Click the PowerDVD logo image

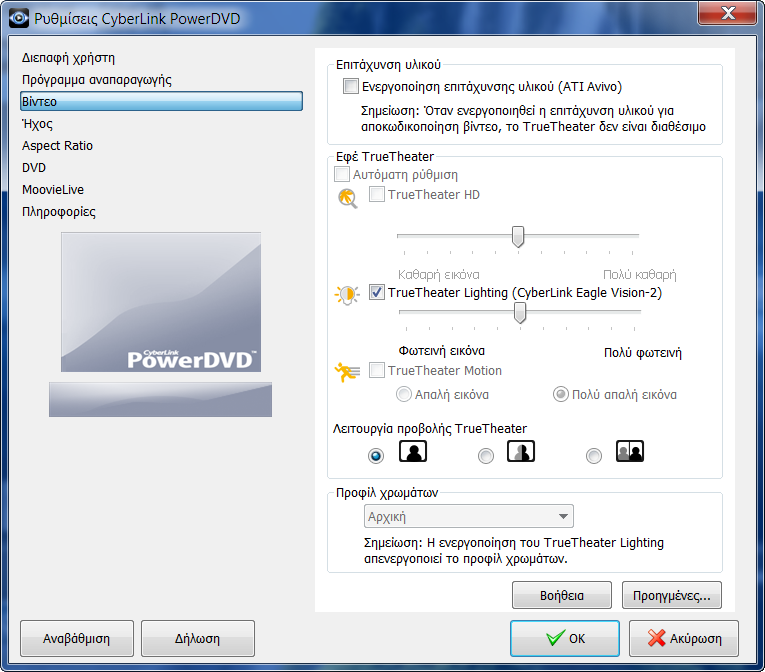tap(161, 302)
